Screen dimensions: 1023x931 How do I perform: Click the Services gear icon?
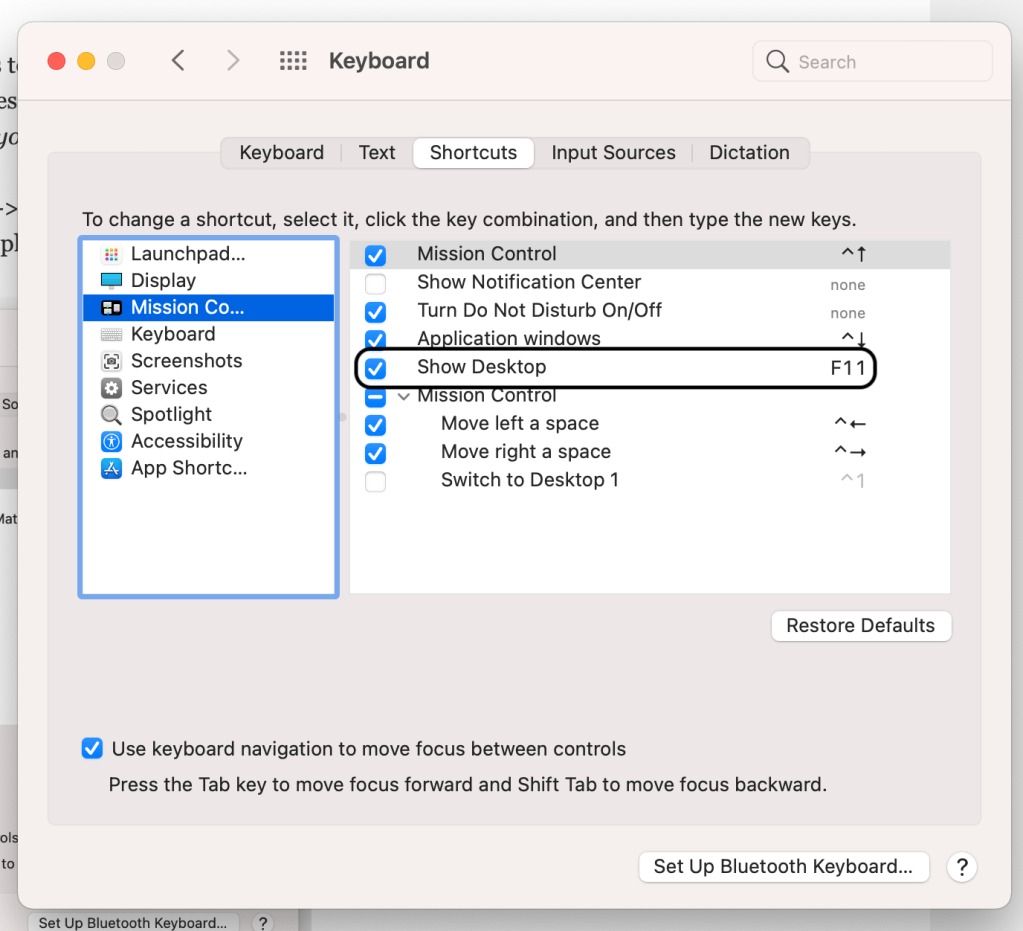click(112, 388)
